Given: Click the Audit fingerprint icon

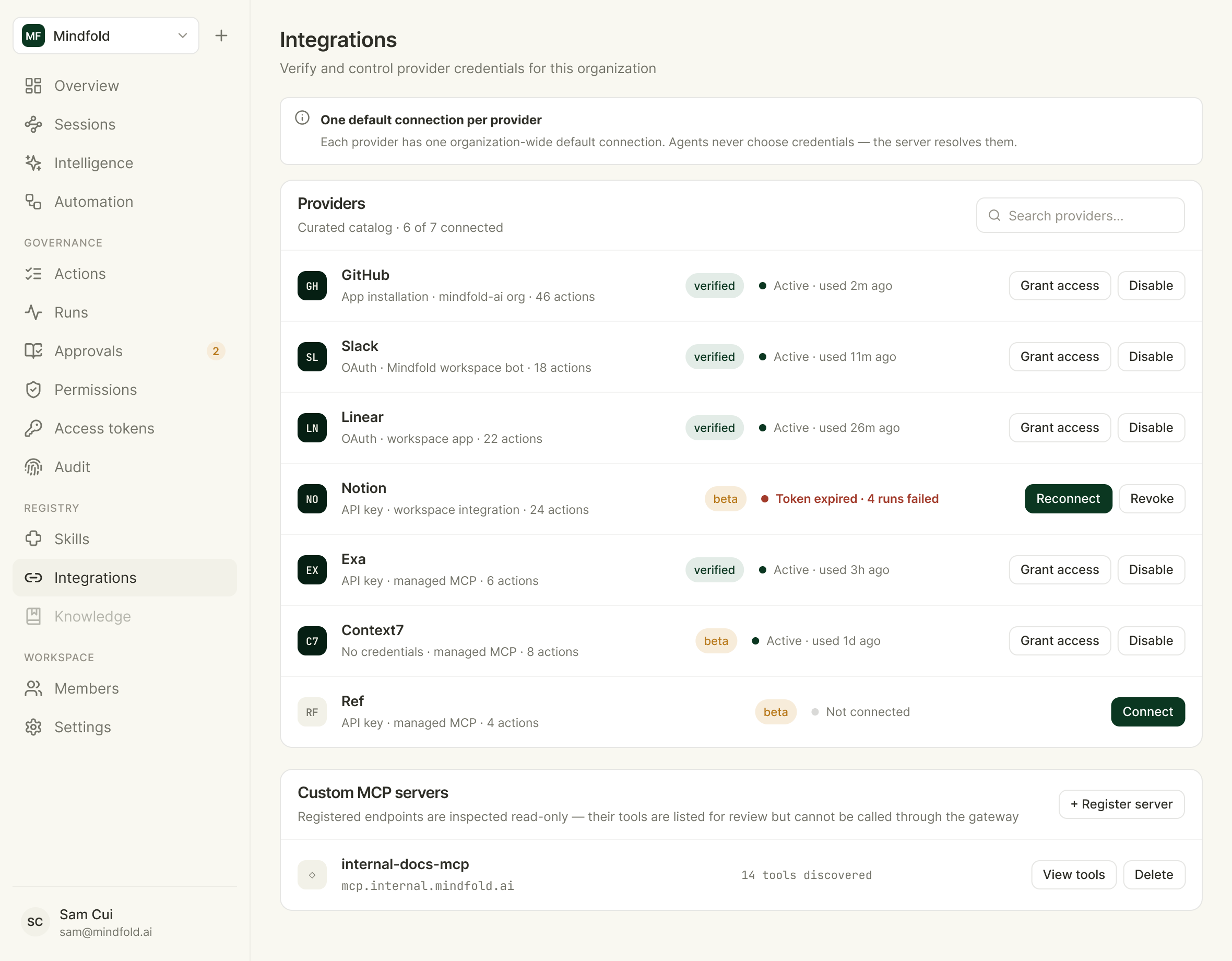Looking at the screenshot, I should 33,467.
